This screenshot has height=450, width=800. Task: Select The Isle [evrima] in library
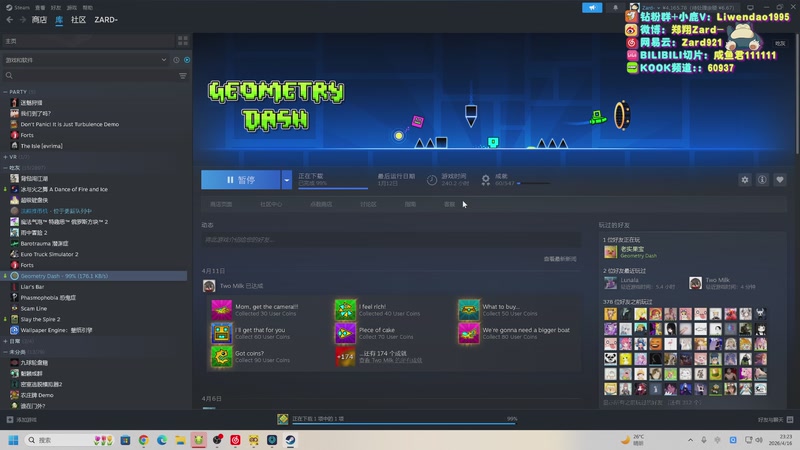click(41, 146)
